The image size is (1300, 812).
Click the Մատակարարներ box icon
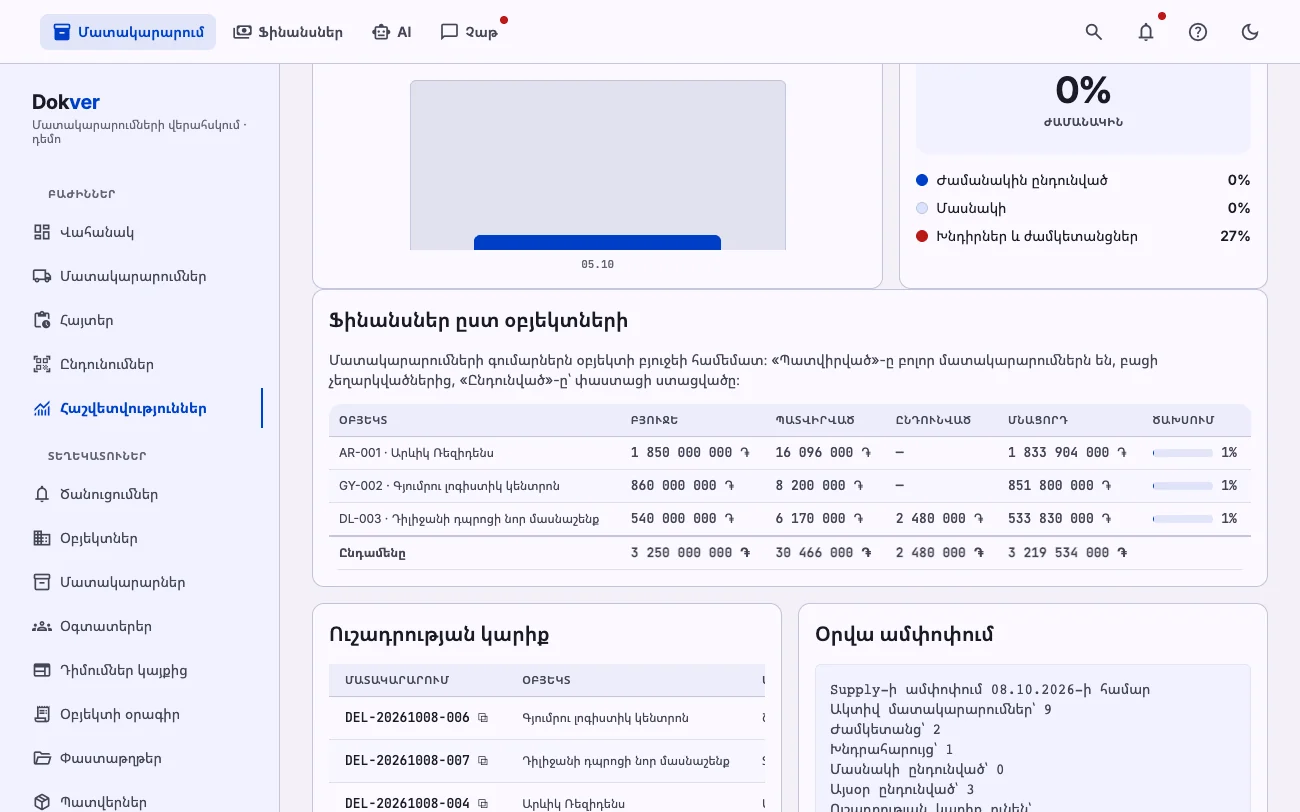coord(41,582)
